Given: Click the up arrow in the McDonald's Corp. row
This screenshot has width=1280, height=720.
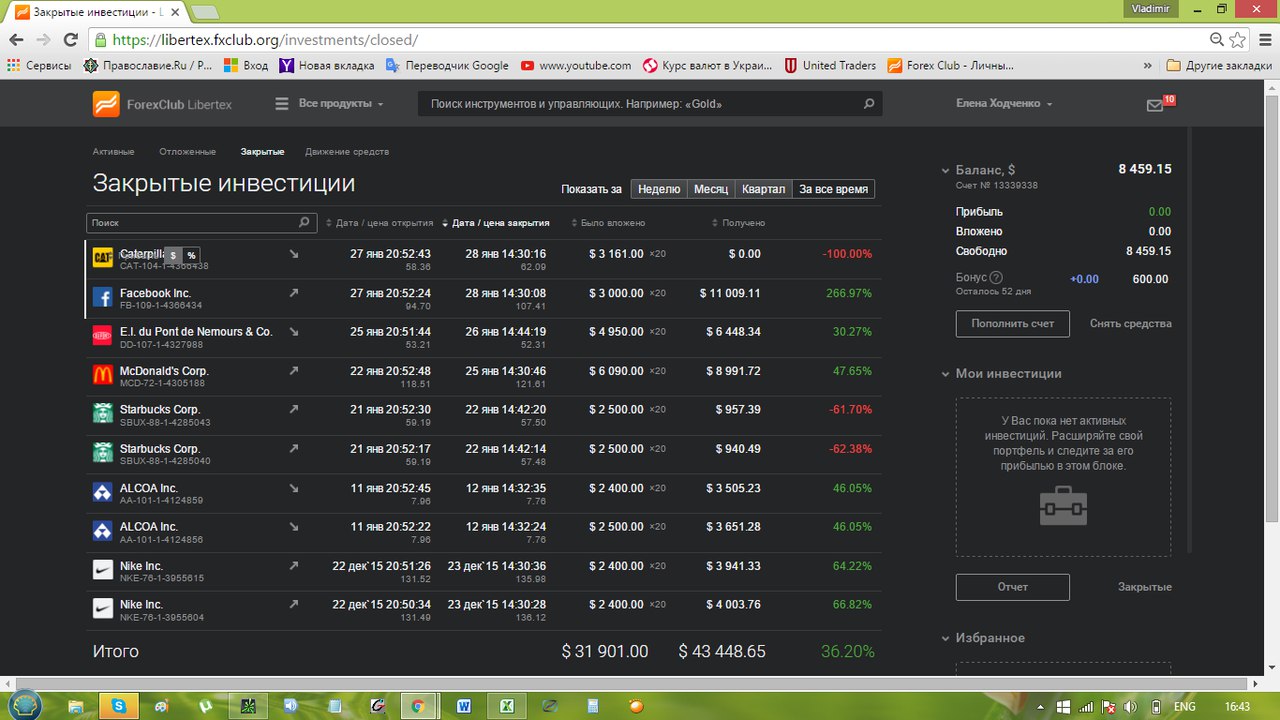Looking at the screenshot, I should (294, 371).
